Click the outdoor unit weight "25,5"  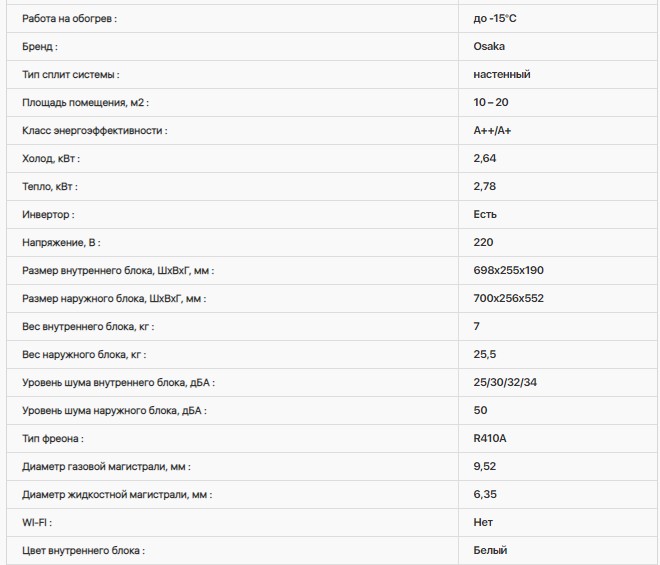pos(485,354)
